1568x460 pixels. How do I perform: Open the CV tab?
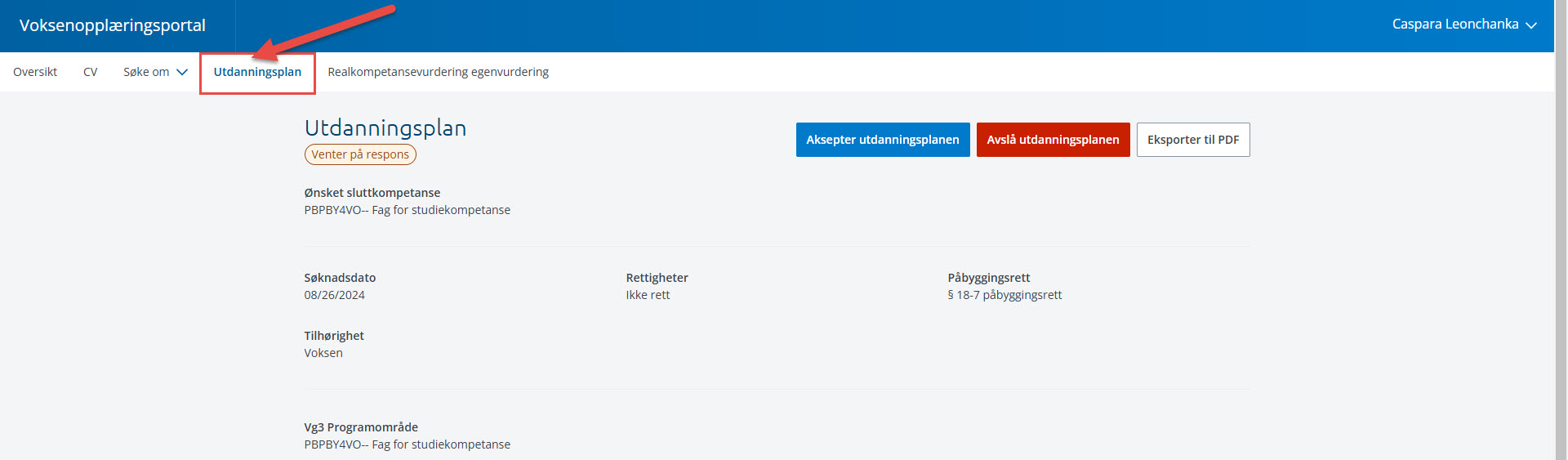pyautogui.click(x=90, y=72)
